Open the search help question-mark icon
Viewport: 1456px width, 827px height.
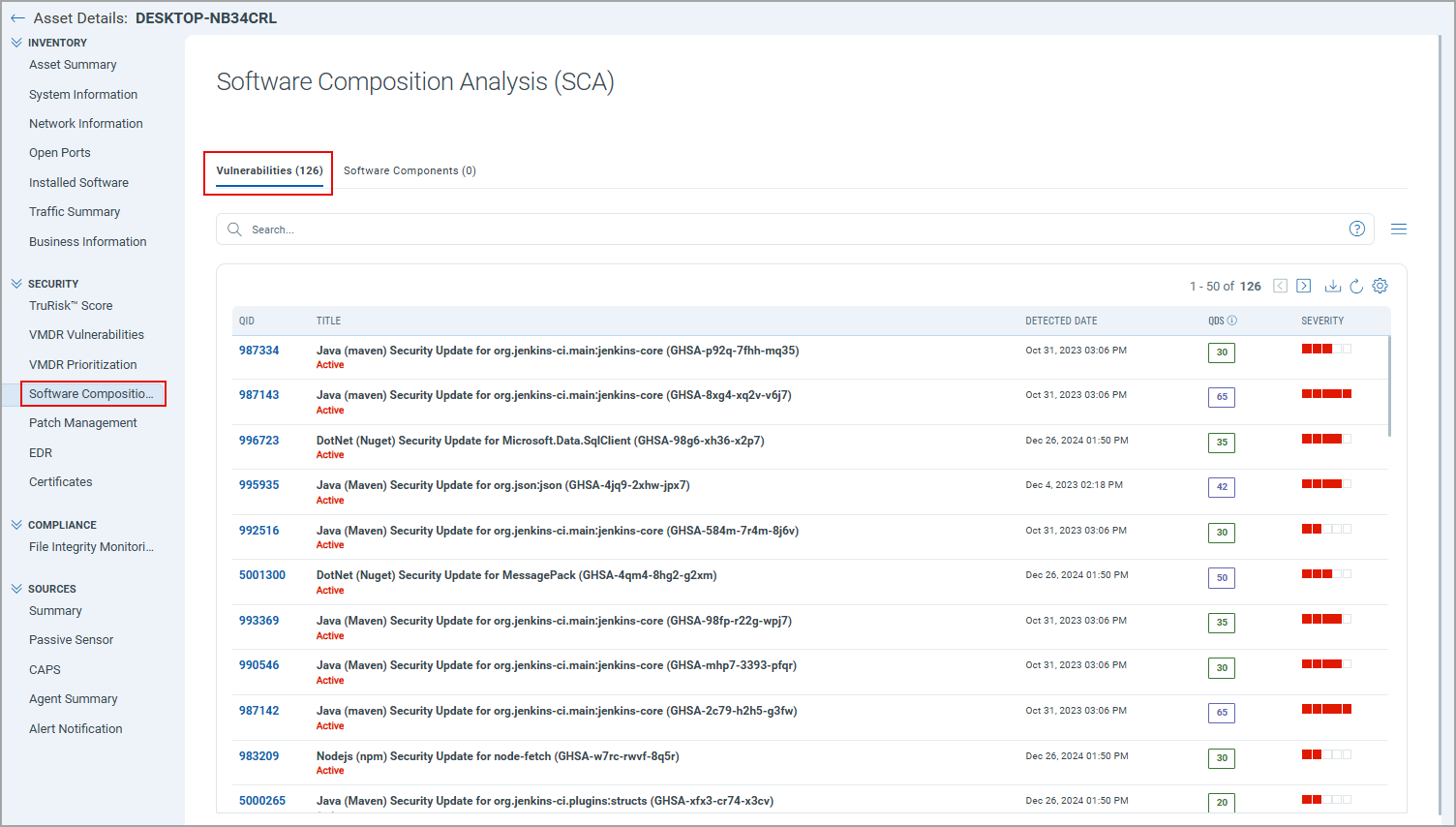tap(1357, 229)
